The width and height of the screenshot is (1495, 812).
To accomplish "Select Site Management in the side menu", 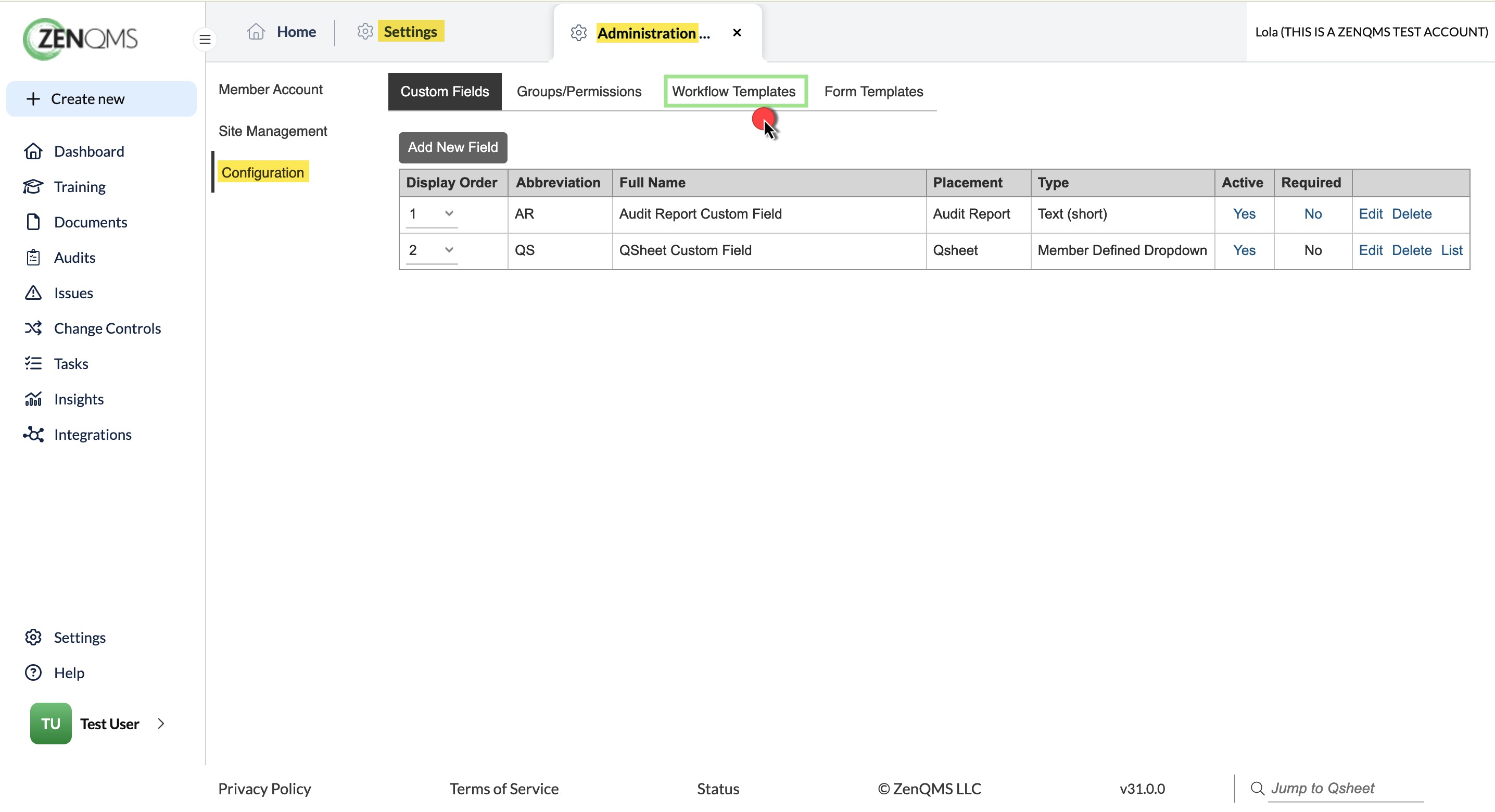I will click(x=273, y=131).
